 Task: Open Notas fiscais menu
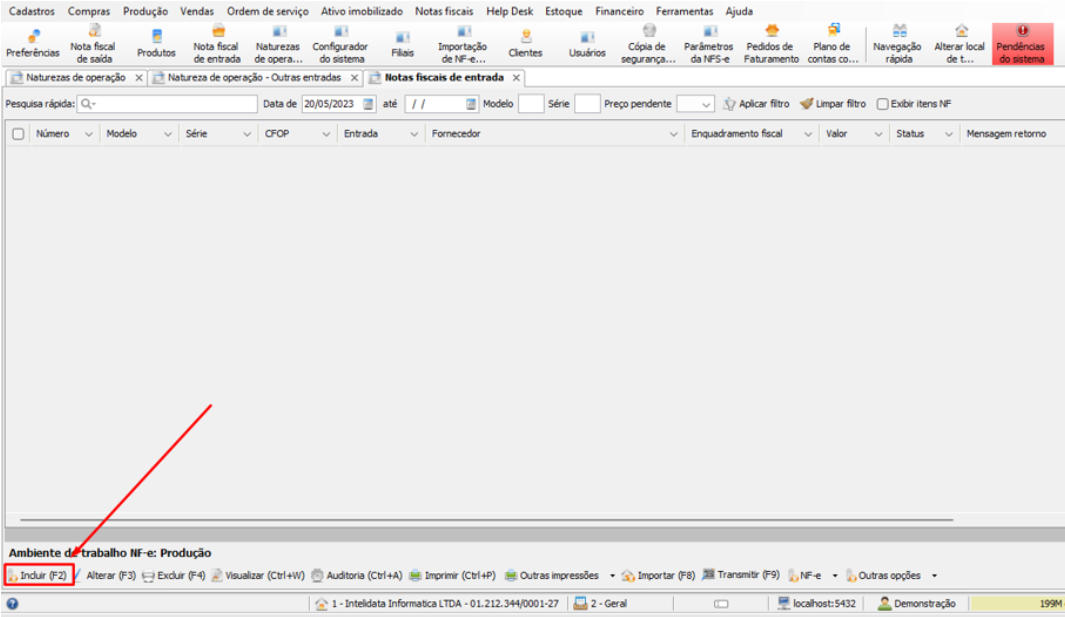coord(444,12)
